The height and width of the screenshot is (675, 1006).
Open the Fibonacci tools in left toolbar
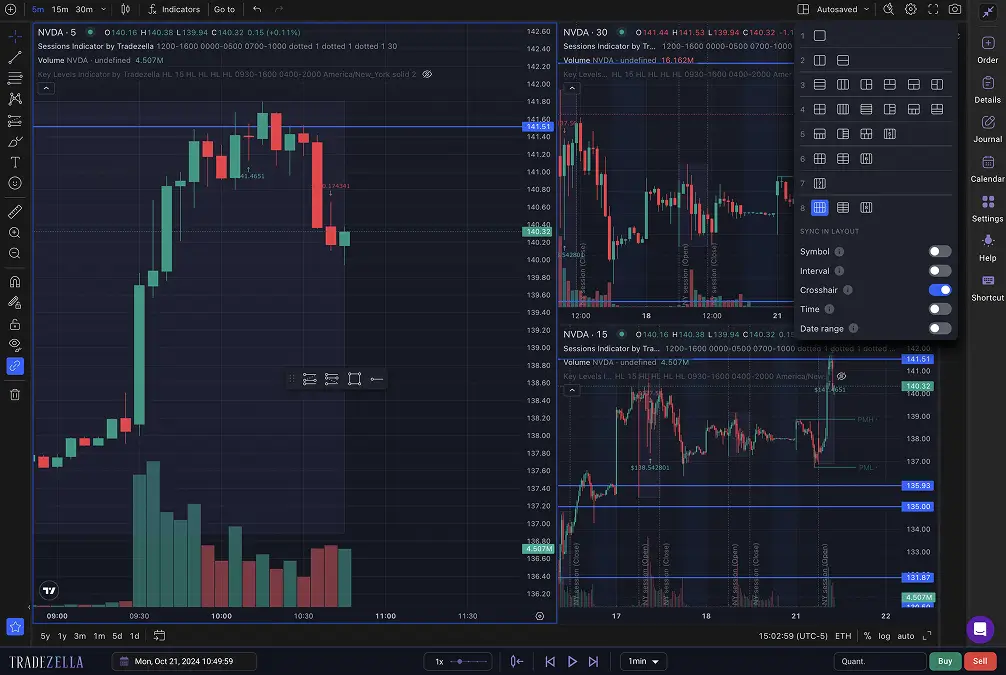coord(15,78)
